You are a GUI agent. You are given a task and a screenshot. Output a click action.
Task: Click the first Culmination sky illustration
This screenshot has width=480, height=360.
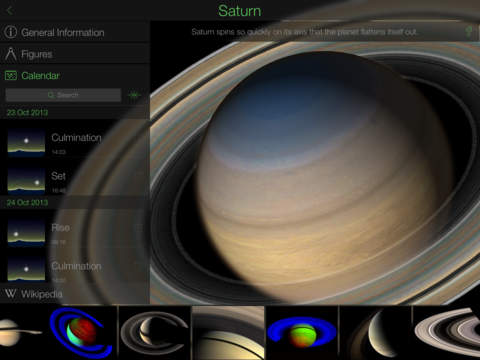(26, 143)
